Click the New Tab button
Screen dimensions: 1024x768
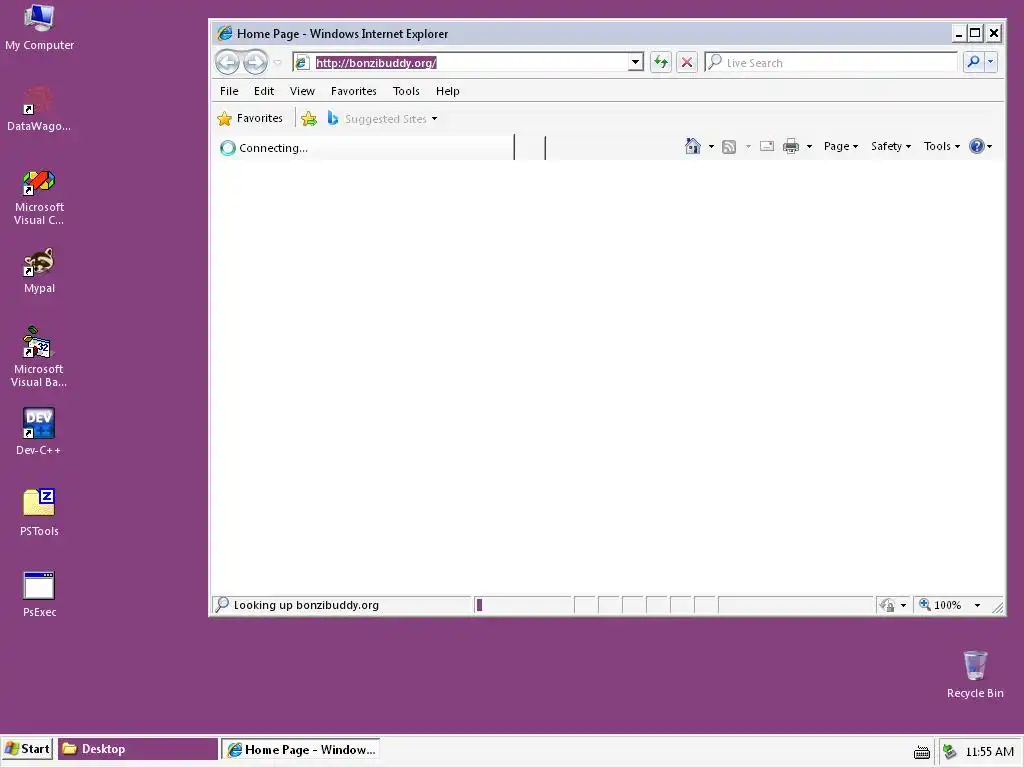click(x=530, y=148)
